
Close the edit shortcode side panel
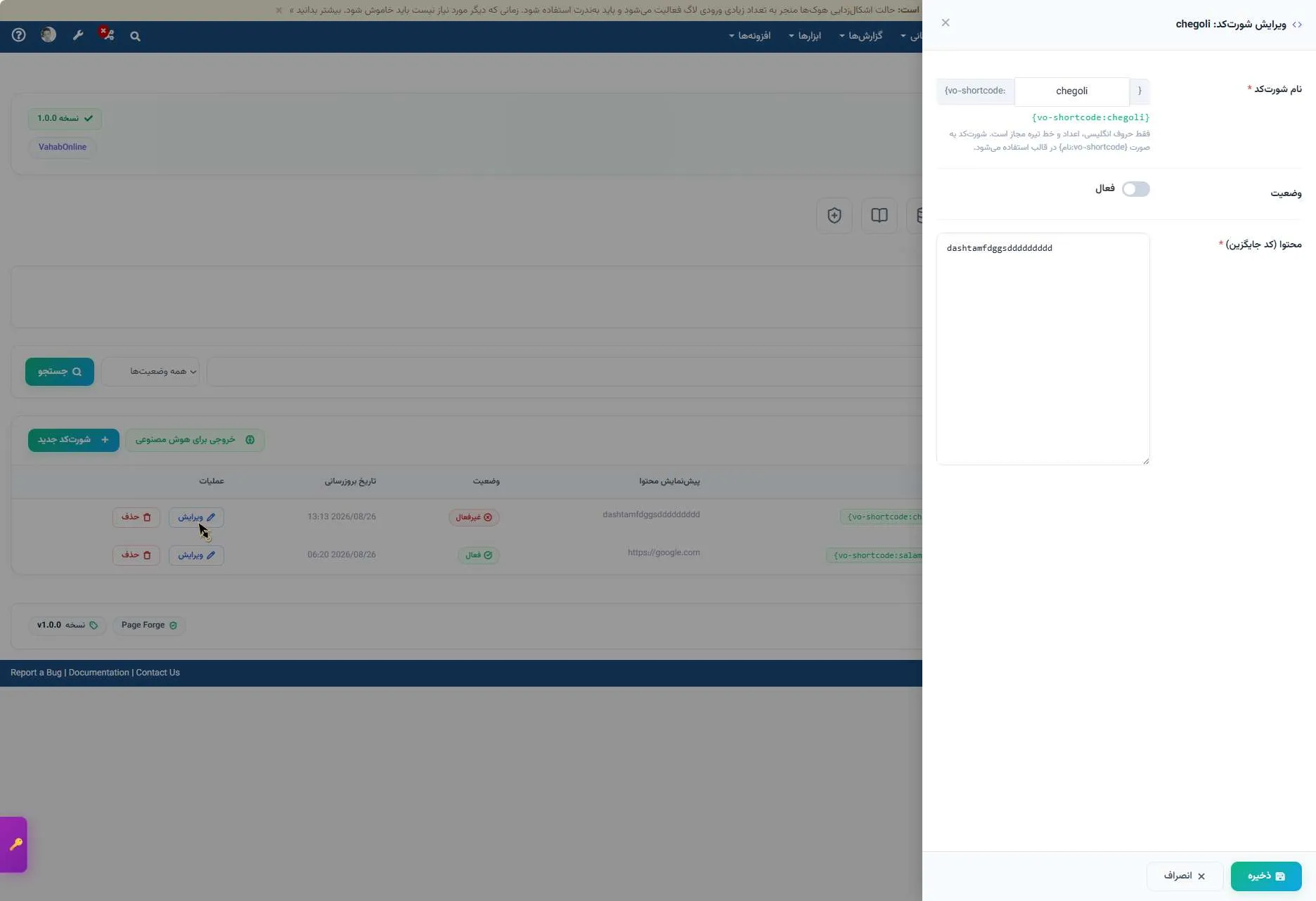pos(946,23)
